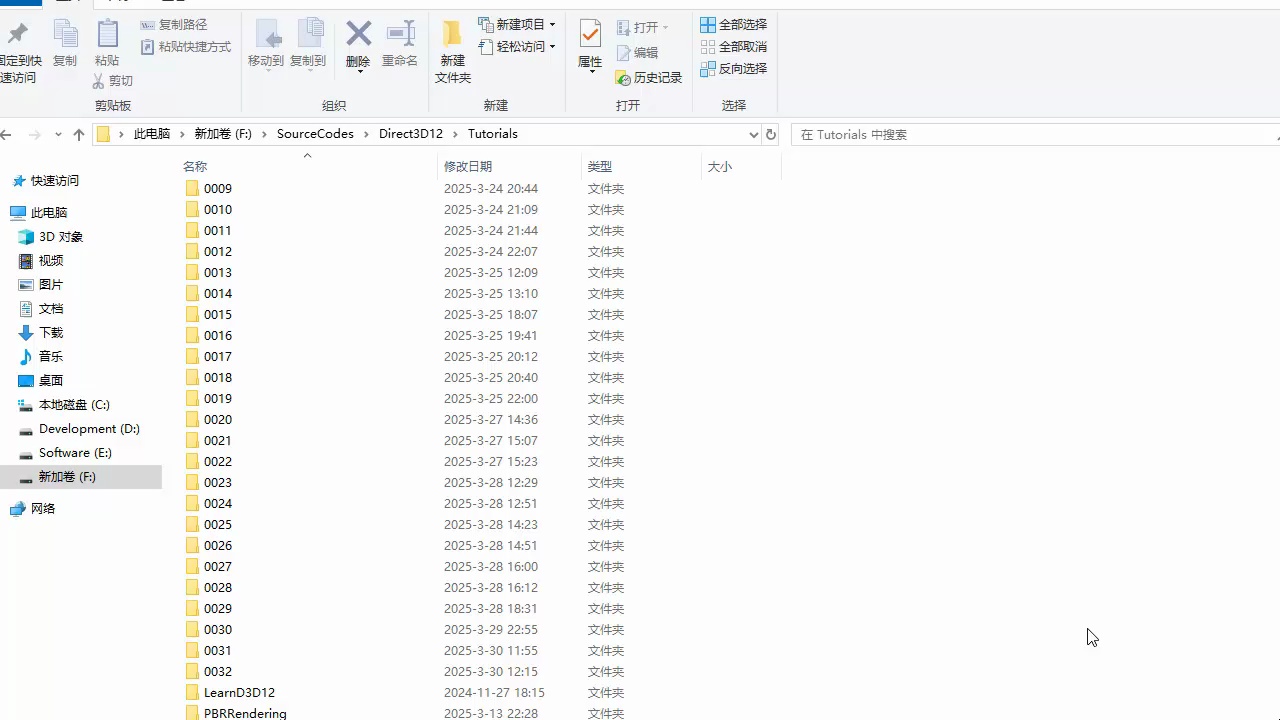The height and width of the screenshot is (720, 1280).
Task: Click the 重命名 (Rename) icon
Action: pos(399,45)
